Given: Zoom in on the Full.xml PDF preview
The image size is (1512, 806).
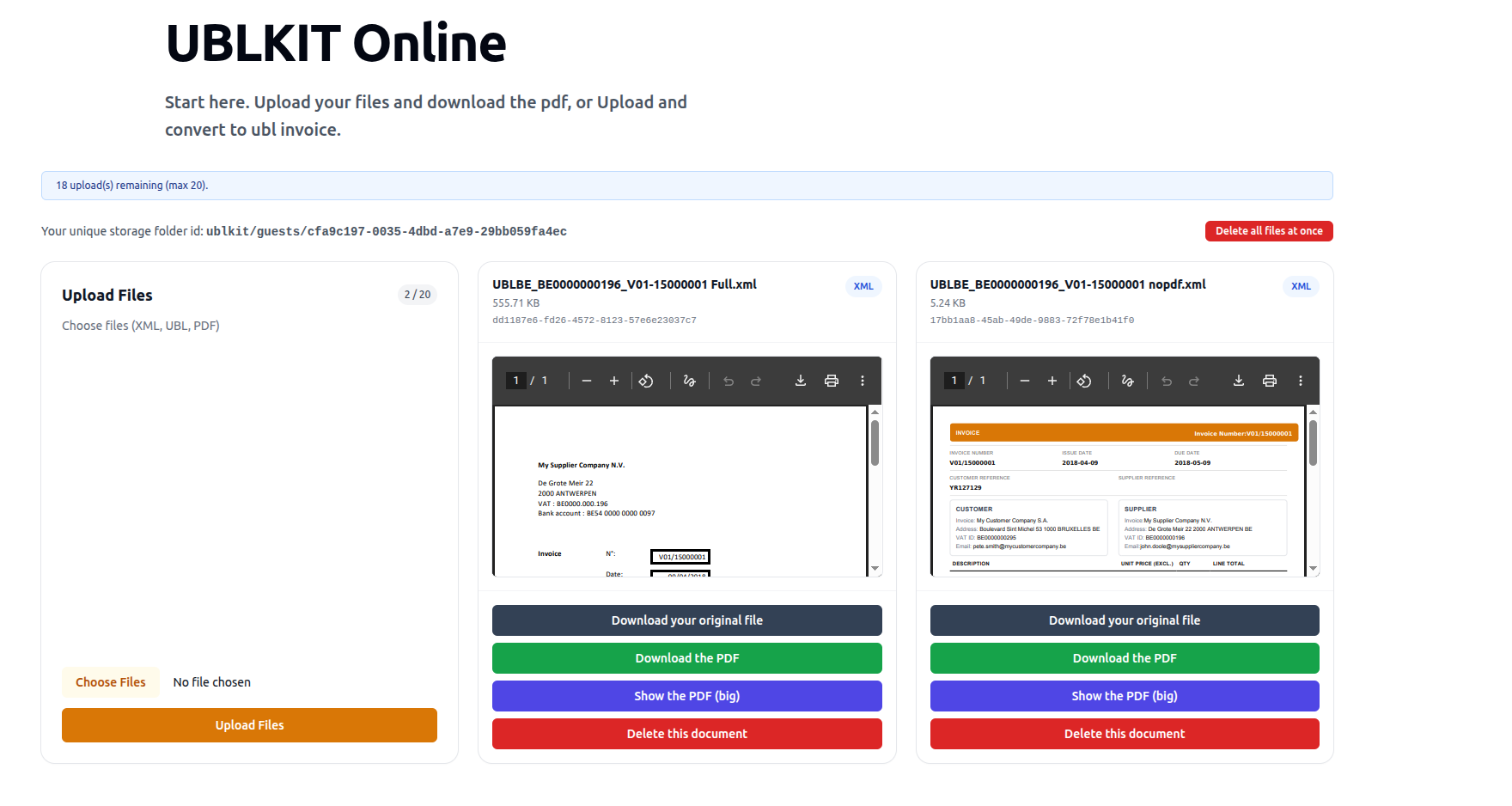Looking at the screenshot, I should 614,380.
